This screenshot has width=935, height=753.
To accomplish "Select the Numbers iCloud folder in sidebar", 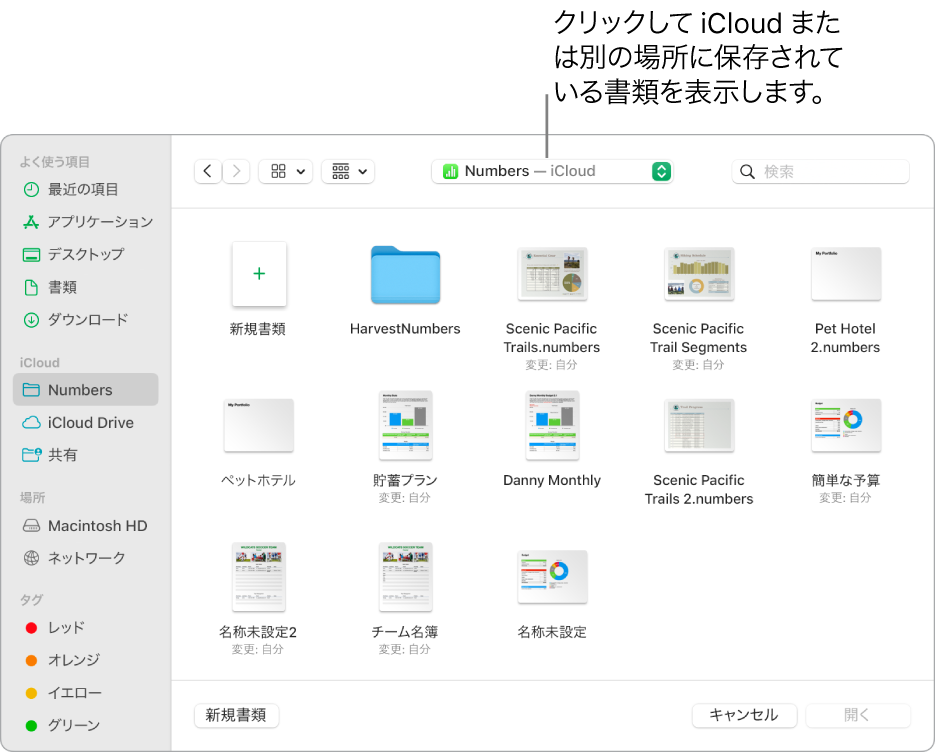I will click(x=85, y=390).
